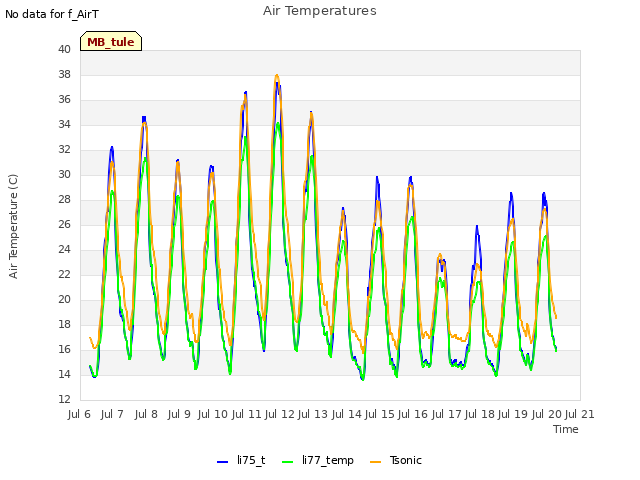This screenshot has width=640, height=480.
Task: Click the 16 y-axis tick label
Action: (x=64, y=349)
